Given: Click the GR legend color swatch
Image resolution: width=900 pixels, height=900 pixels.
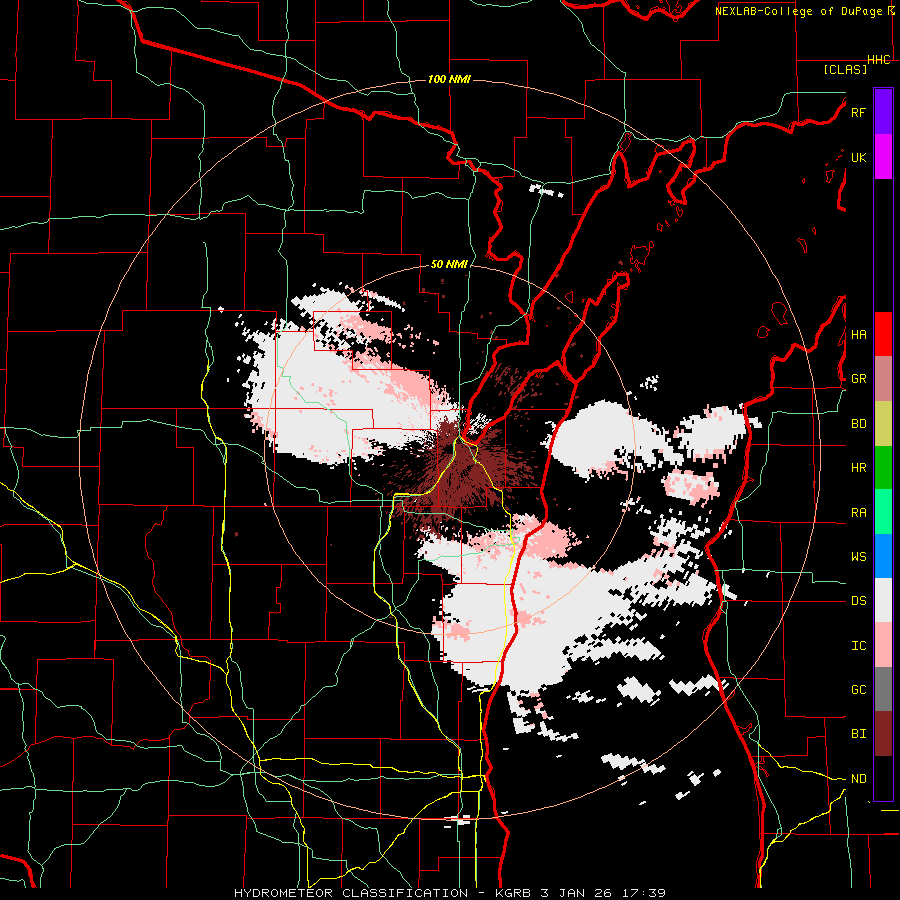Looking at the screenshot, I should (883, 378).
